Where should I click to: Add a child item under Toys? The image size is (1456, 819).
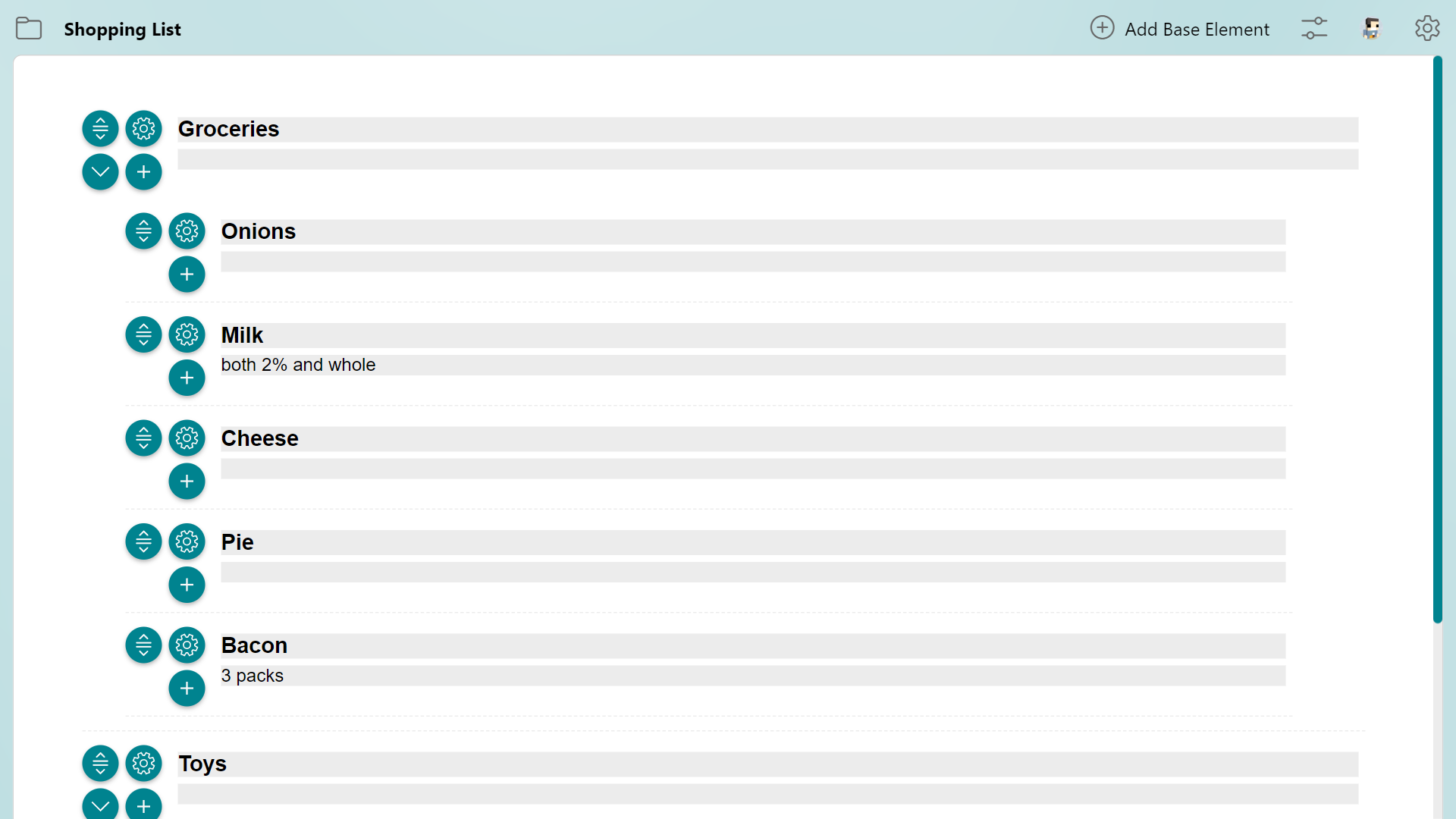click(x=143, y=805)
